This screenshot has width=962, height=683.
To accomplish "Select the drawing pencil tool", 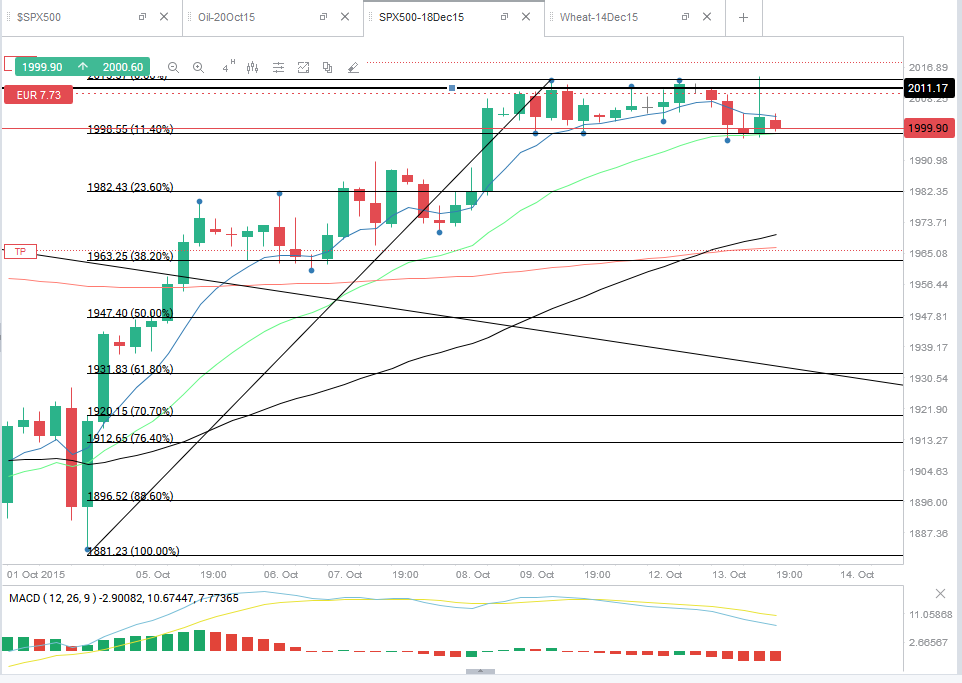I will point(353,68).
